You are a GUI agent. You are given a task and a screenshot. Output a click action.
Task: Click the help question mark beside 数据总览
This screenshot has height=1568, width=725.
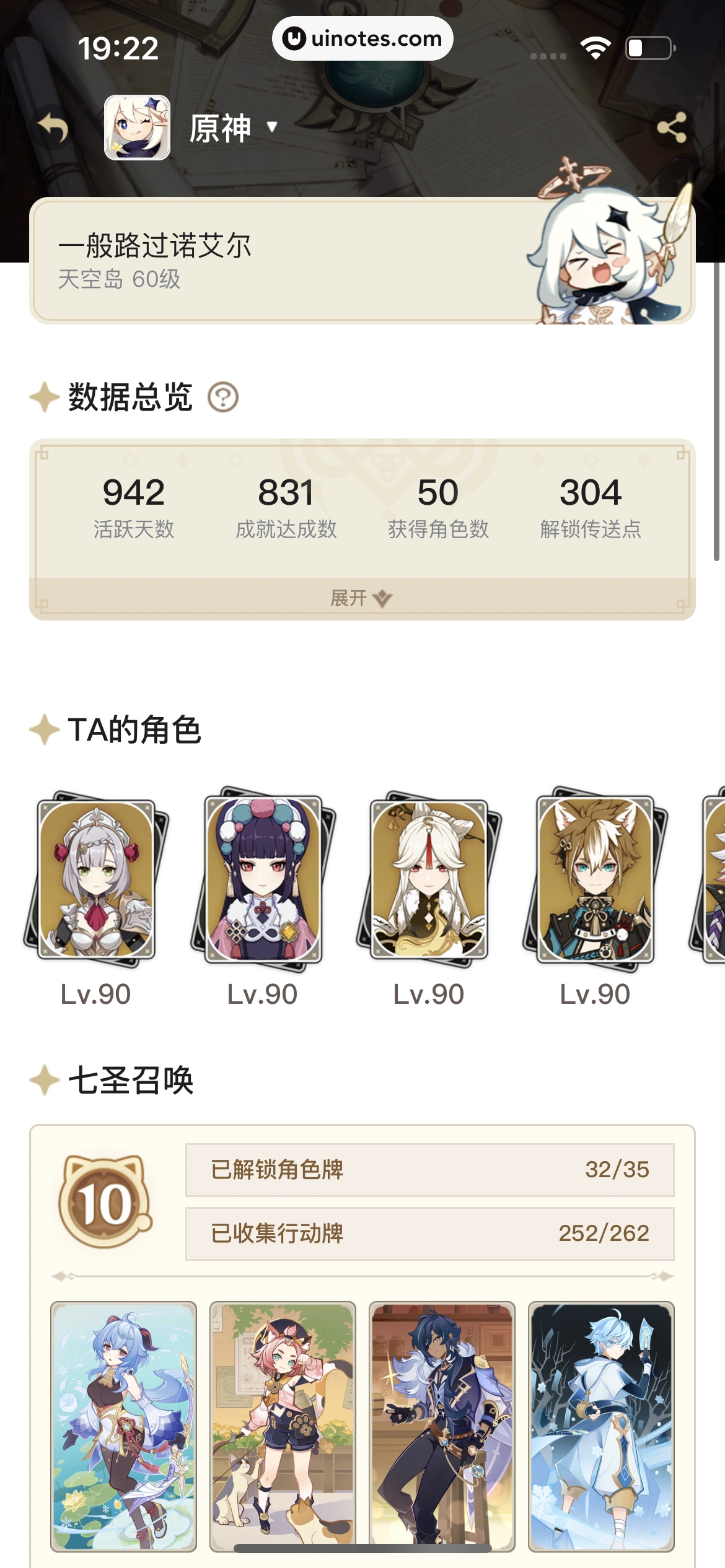pos(223,397)
